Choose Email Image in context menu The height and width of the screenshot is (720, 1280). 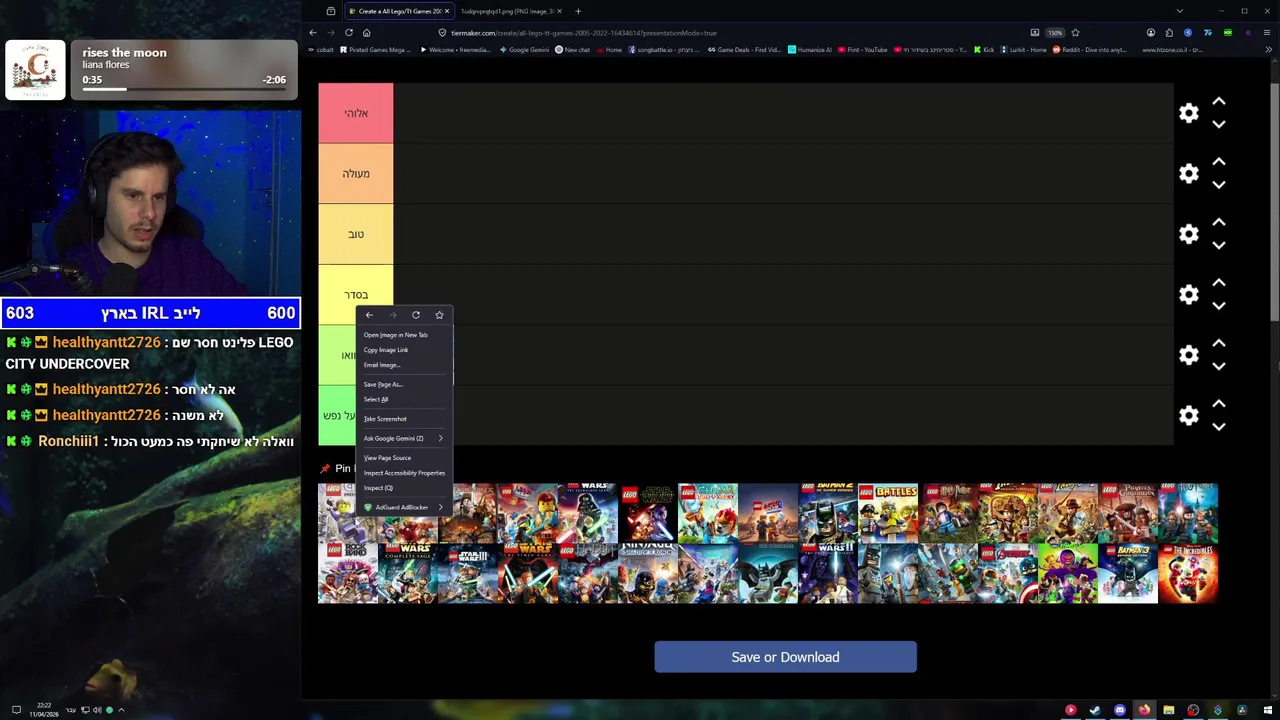click(x=404, y=365)
